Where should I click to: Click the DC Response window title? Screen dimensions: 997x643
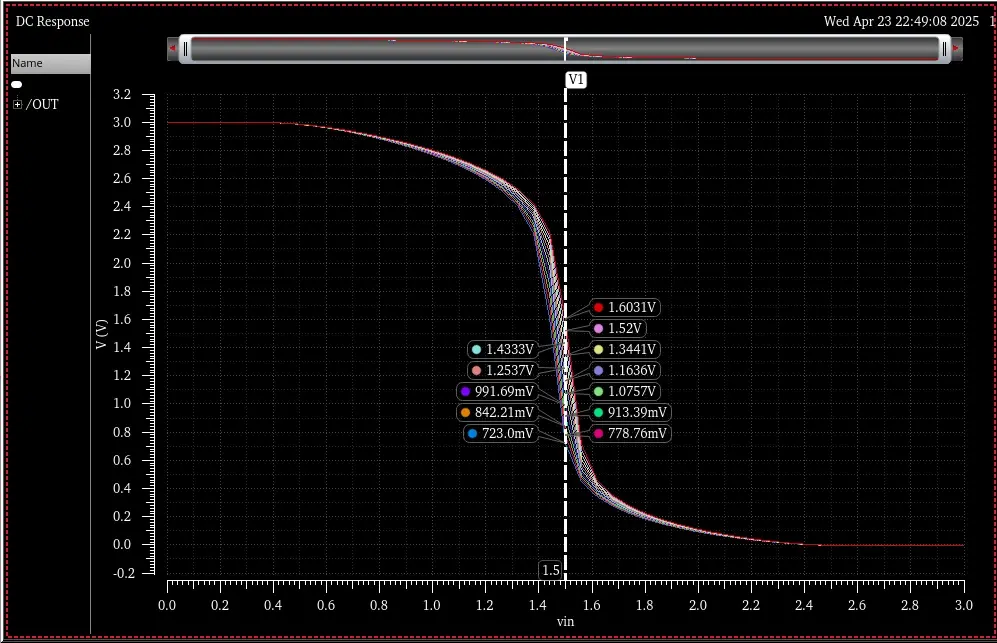53,21
